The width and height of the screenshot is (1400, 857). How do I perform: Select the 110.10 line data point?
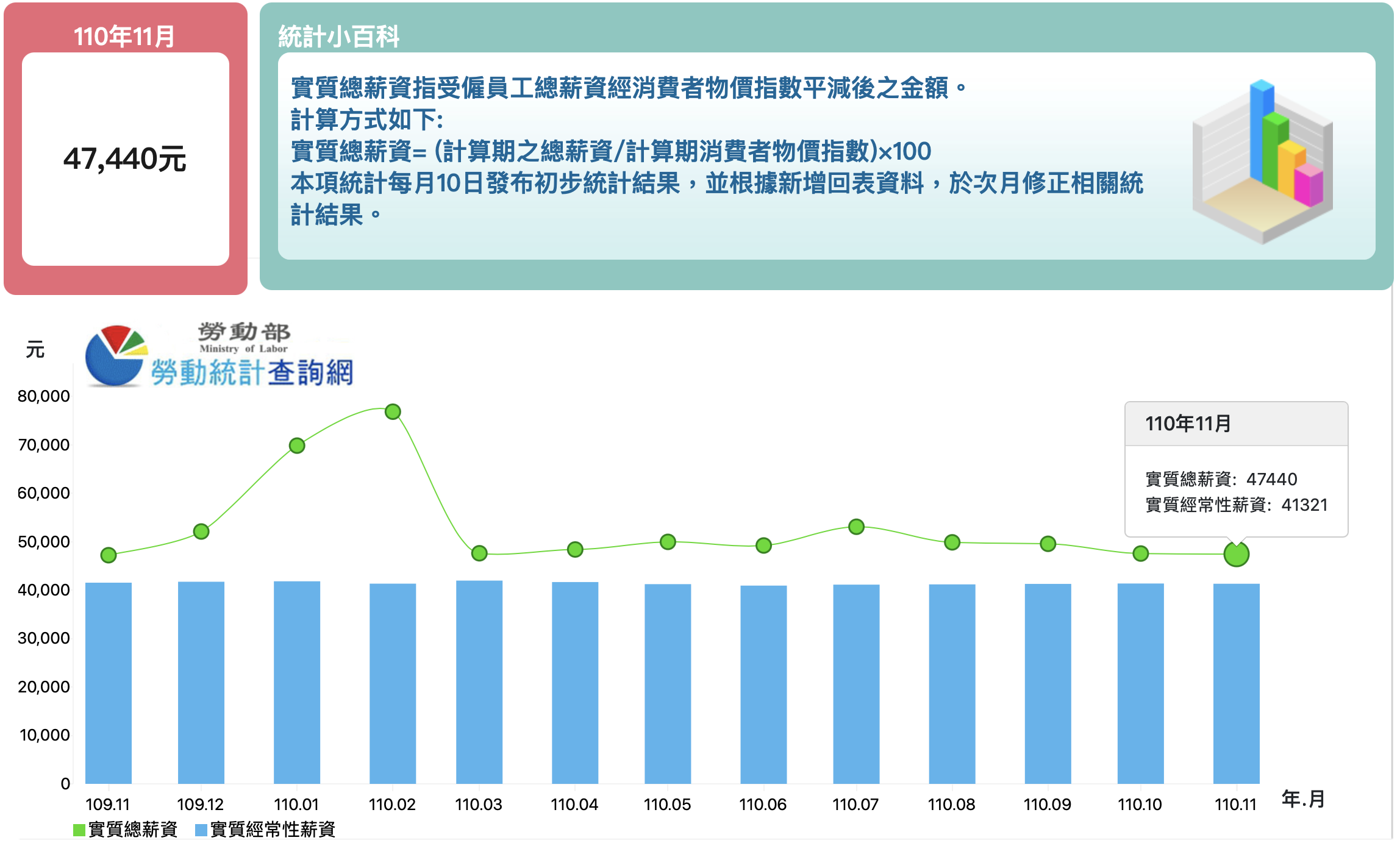point(1140,553)
